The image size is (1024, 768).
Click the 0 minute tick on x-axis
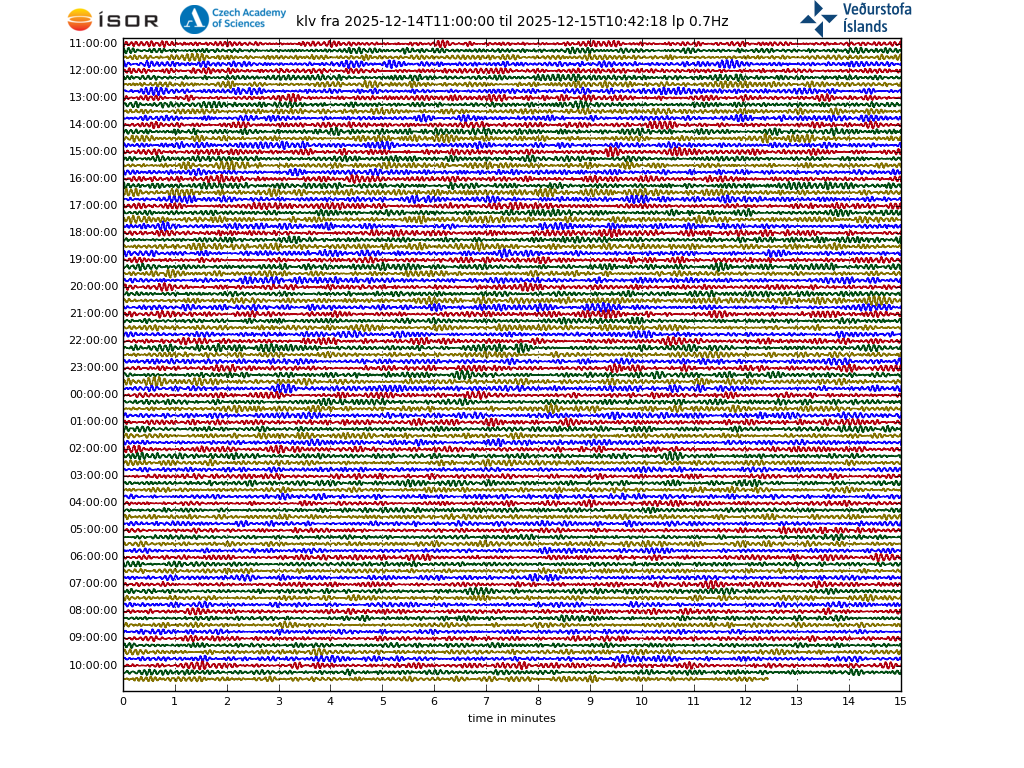123,701
